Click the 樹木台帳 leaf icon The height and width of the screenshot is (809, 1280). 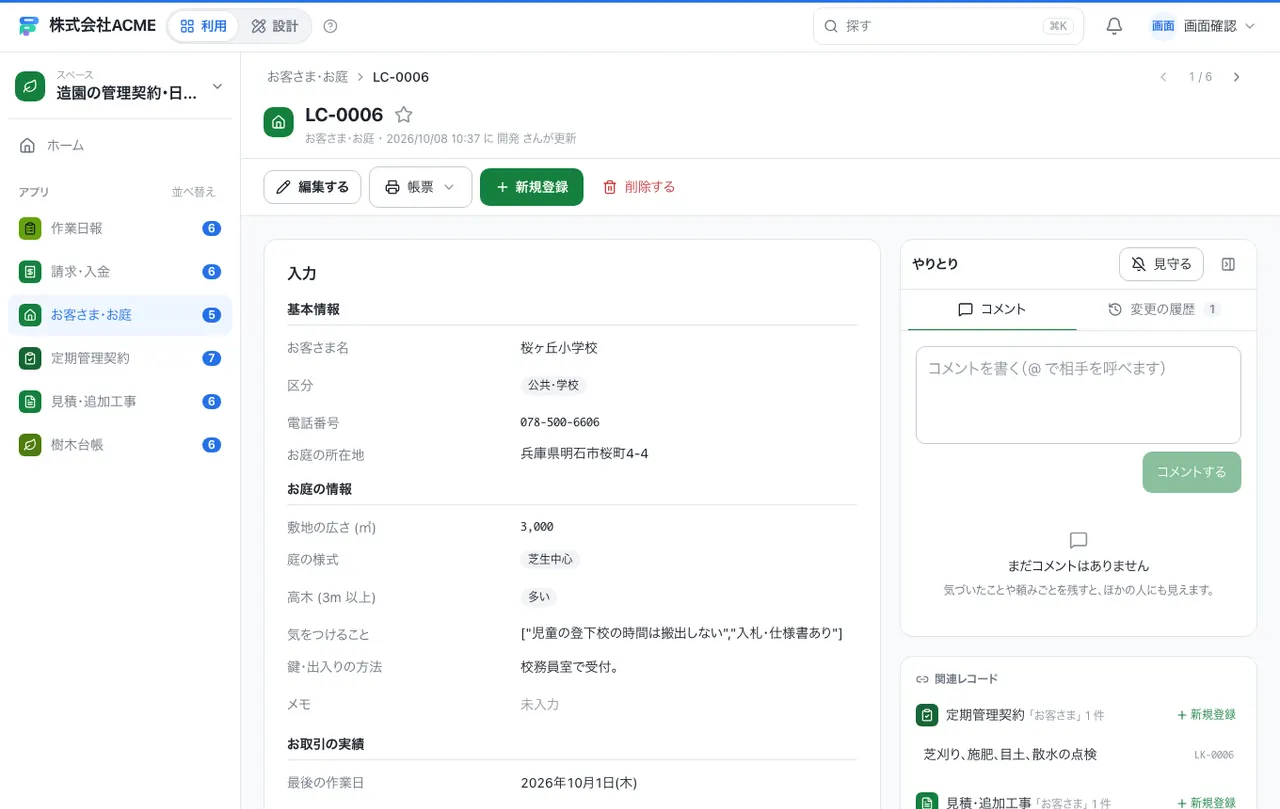[x=30, y=444]
